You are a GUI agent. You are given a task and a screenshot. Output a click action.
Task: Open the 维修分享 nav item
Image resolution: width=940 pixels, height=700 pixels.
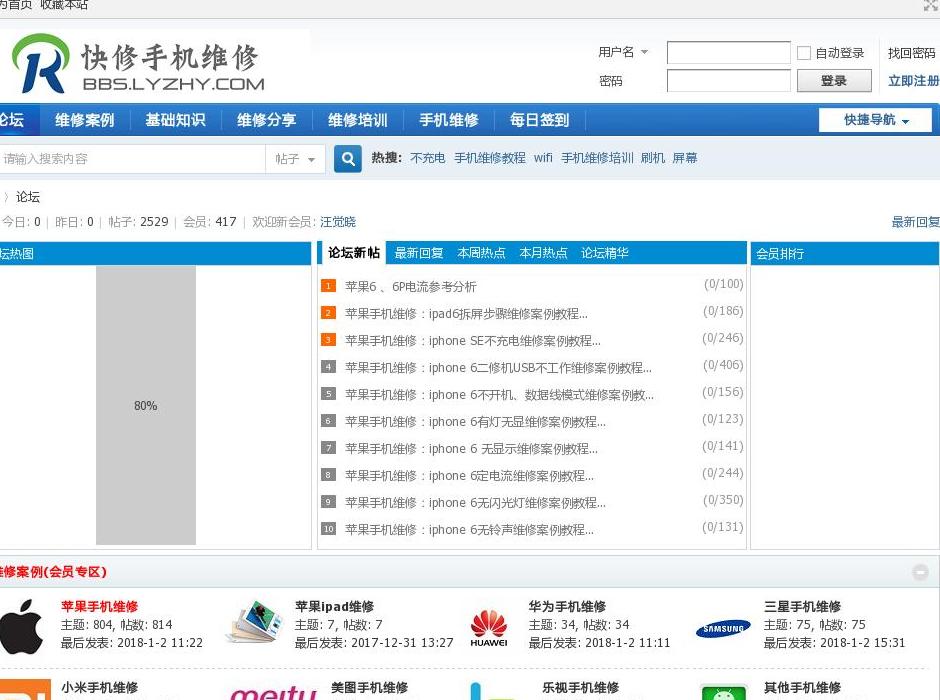[x=267, y=120]
